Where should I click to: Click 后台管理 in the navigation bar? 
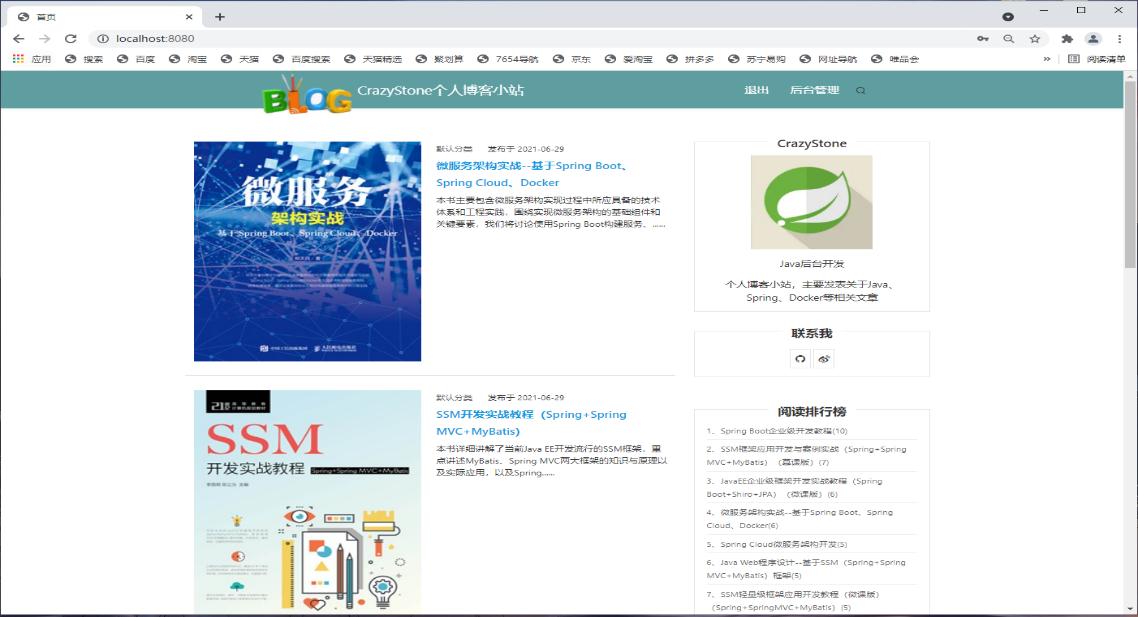[814, 91]
